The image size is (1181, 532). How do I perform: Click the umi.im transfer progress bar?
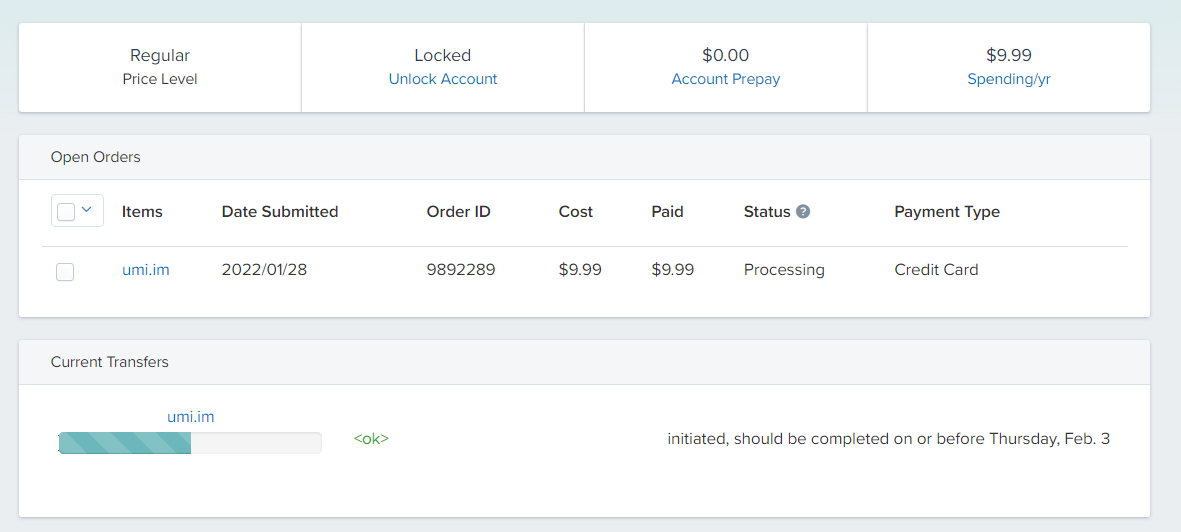tap(190, 443)
